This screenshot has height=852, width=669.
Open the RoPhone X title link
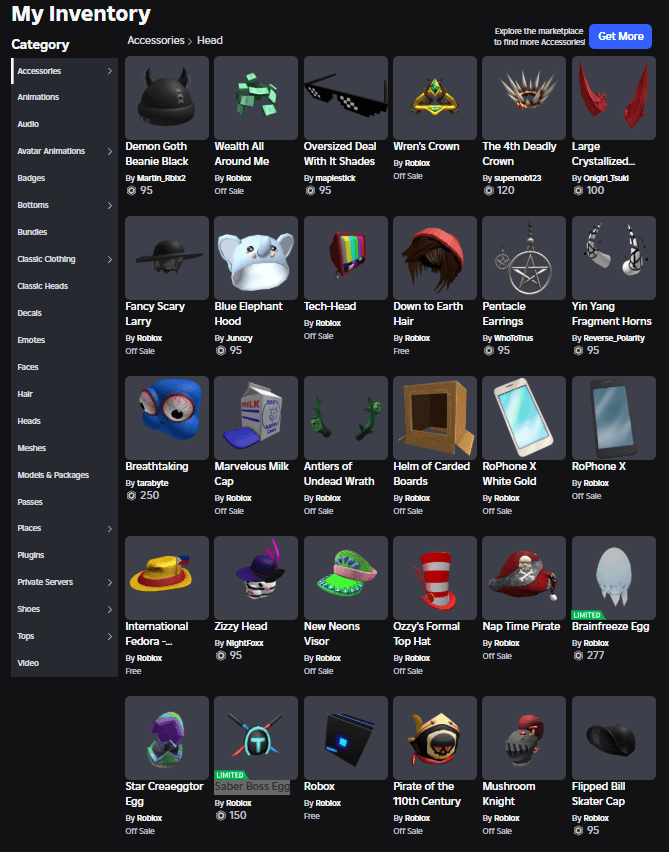[x=599, y=466]
